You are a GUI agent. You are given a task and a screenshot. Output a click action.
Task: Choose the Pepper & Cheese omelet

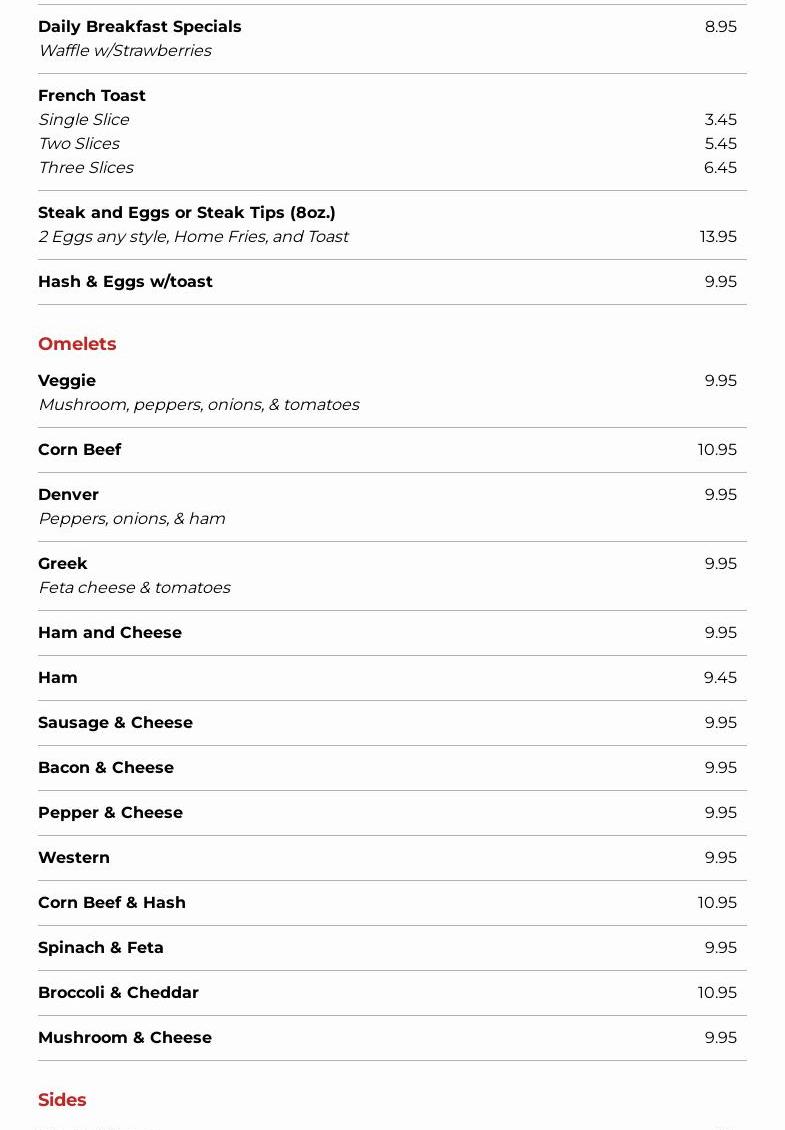click(110, 813)
